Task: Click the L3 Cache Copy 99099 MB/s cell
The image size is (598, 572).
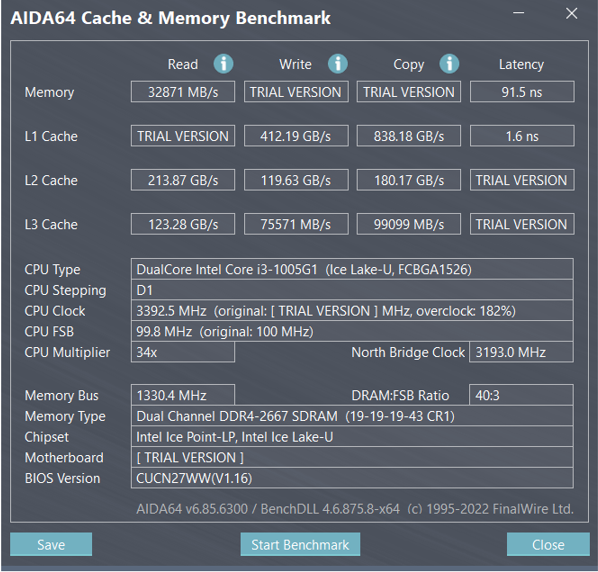Action: pos(409,224)
